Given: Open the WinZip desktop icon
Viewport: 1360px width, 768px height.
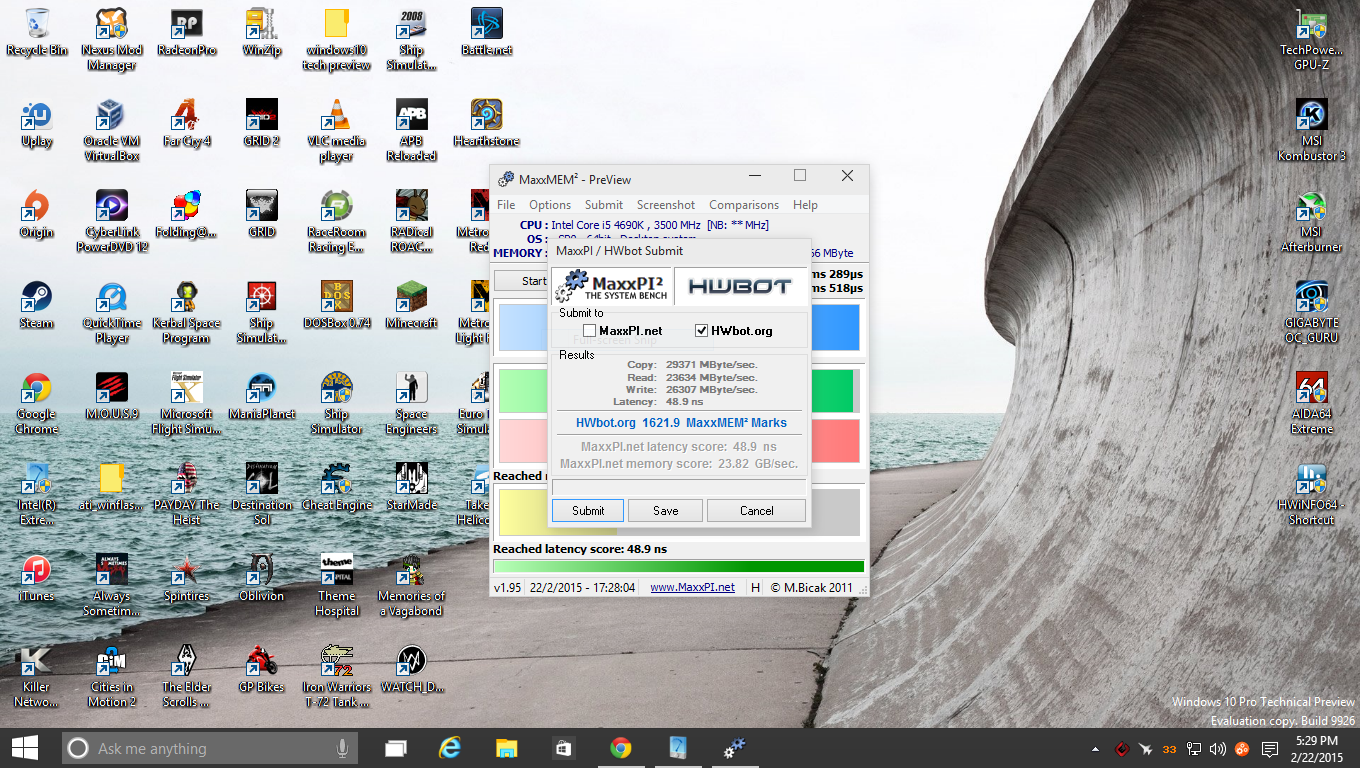Looking at the screenshot, I should (x=261, y=32).
